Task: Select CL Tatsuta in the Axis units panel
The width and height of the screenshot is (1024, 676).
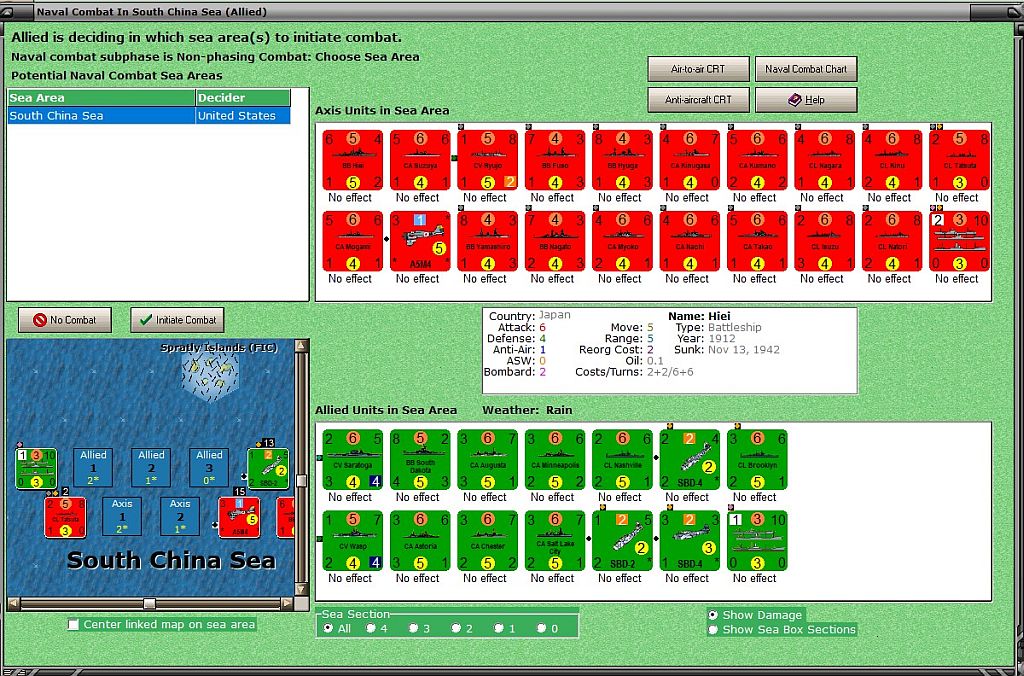Action: (959, 160)
